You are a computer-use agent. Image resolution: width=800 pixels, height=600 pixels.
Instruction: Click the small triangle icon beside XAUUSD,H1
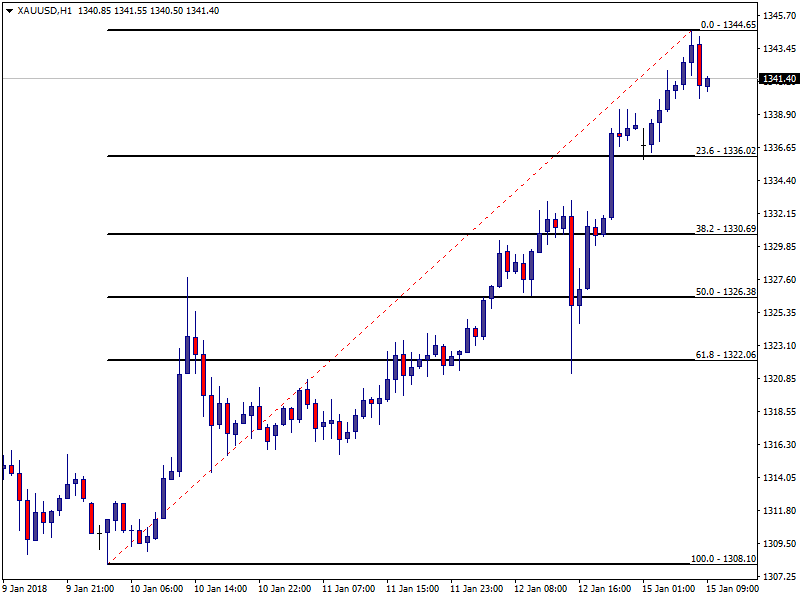click(x=9, y=10)
